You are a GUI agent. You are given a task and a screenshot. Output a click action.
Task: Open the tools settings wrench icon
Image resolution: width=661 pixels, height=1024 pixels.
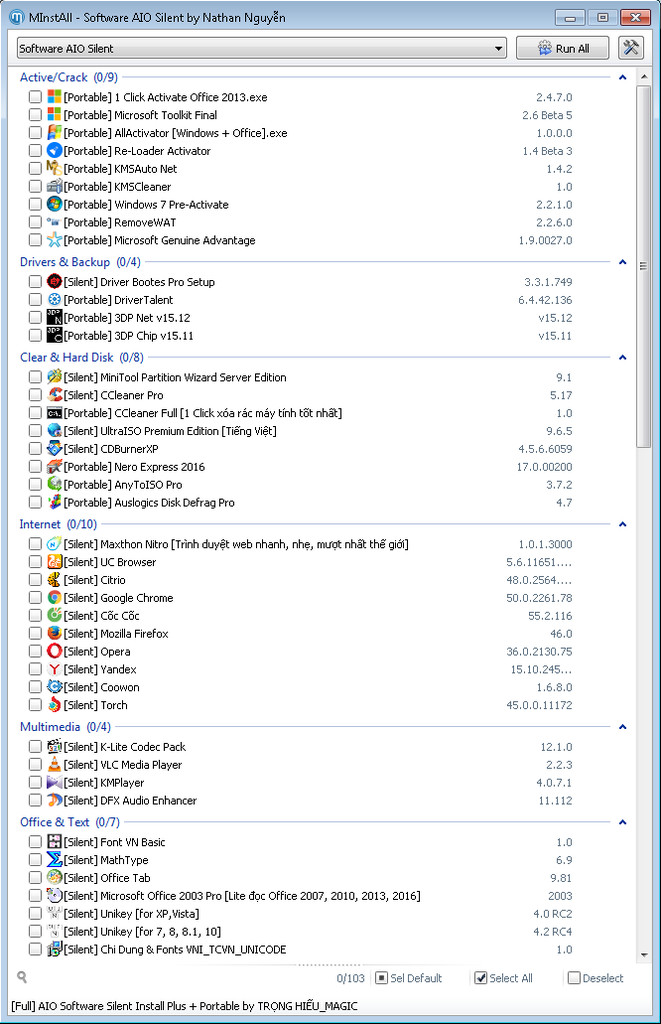[x=631, y=48]
